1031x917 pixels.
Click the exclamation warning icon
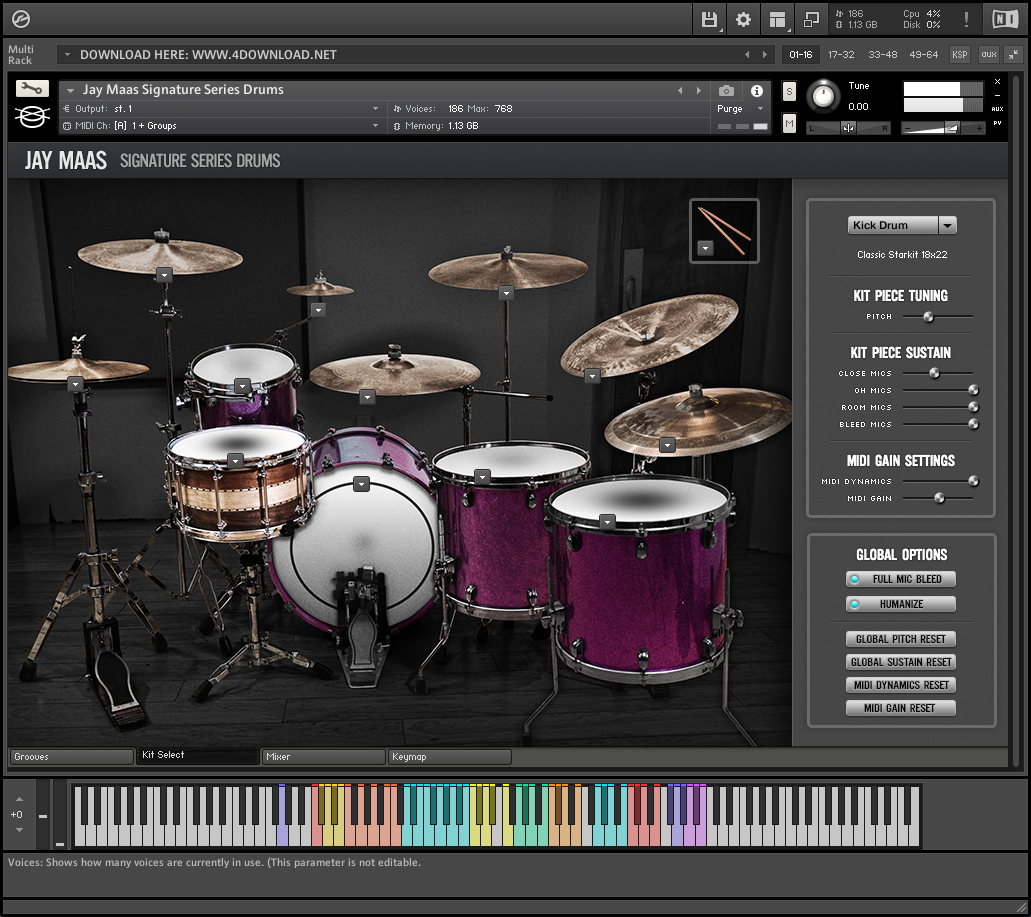coord(966,20)
